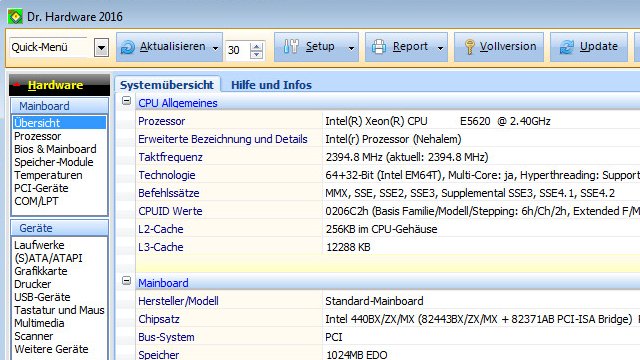Image resolution: width=640 pixels, height=360 pixels.
Task: Click the L2-Cache row label
Action: click(x=160, y=229)
